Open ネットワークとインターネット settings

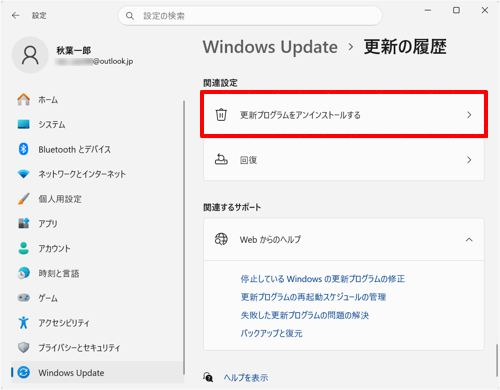[97, 174]
